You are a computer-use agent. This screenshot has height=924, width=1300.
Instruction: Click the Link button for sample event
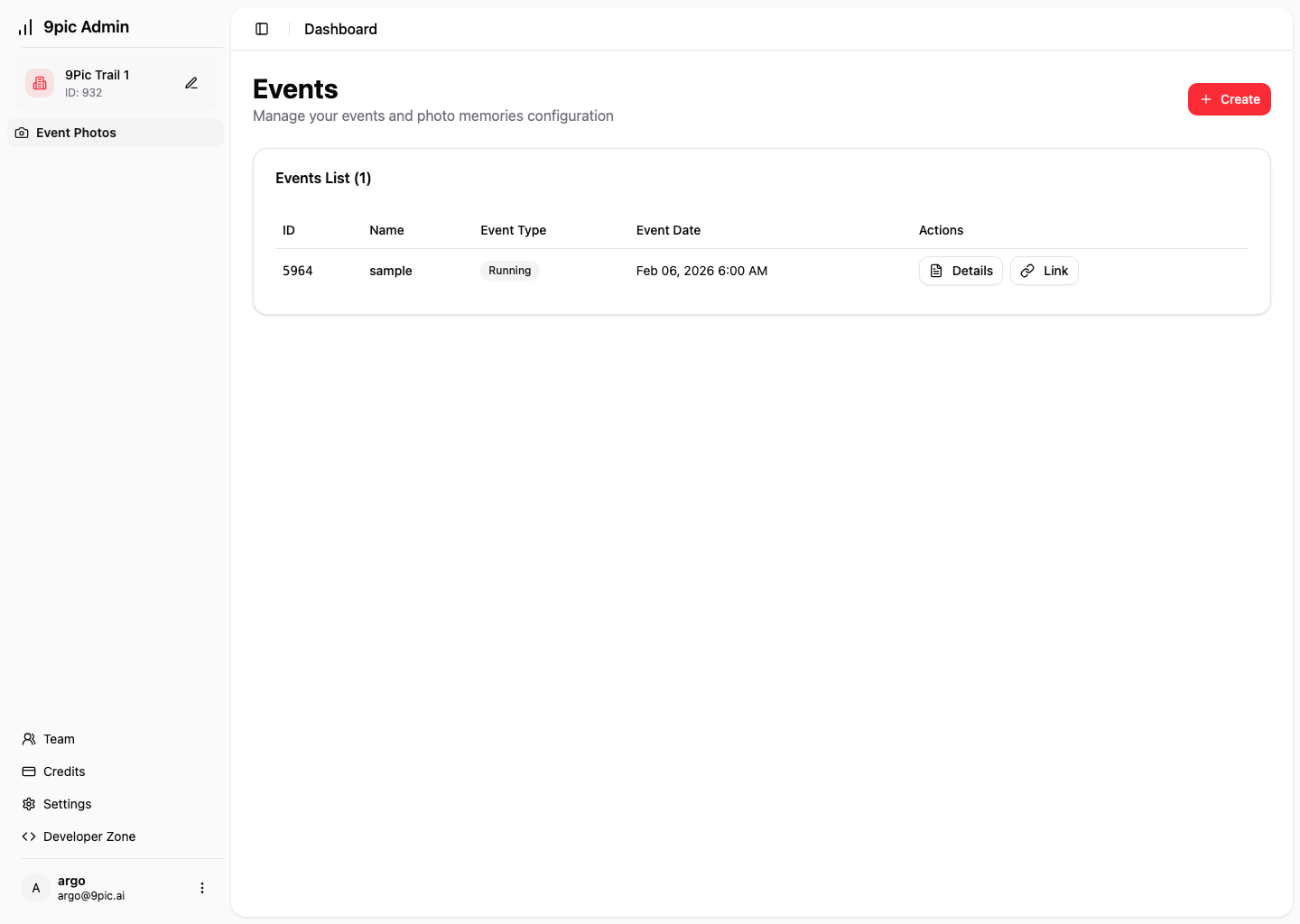pyautogui.click(x=1044, y=271)
